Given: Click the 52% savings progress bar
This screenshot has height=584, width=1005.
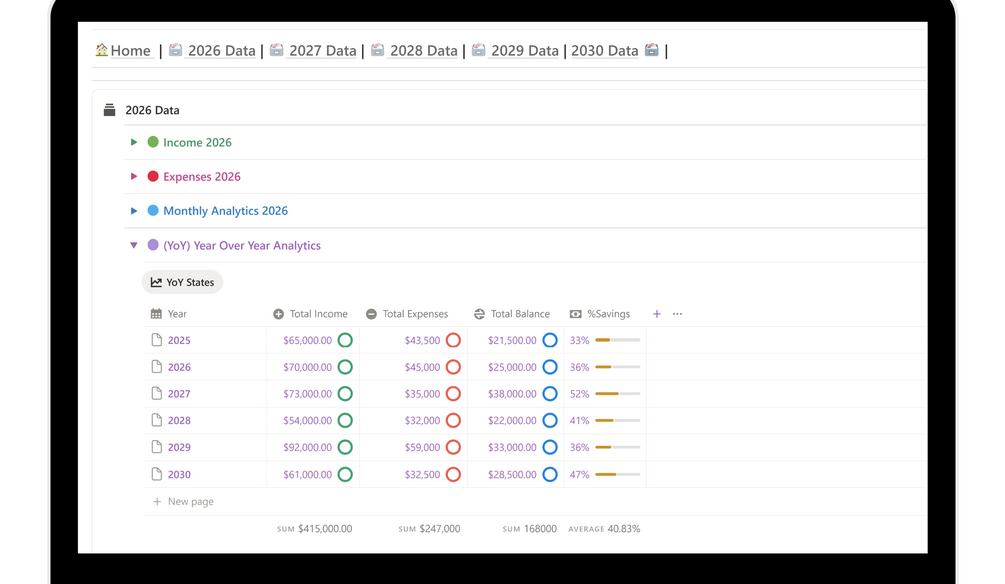Looking at the screenshot, I should [x=618, y=394].
